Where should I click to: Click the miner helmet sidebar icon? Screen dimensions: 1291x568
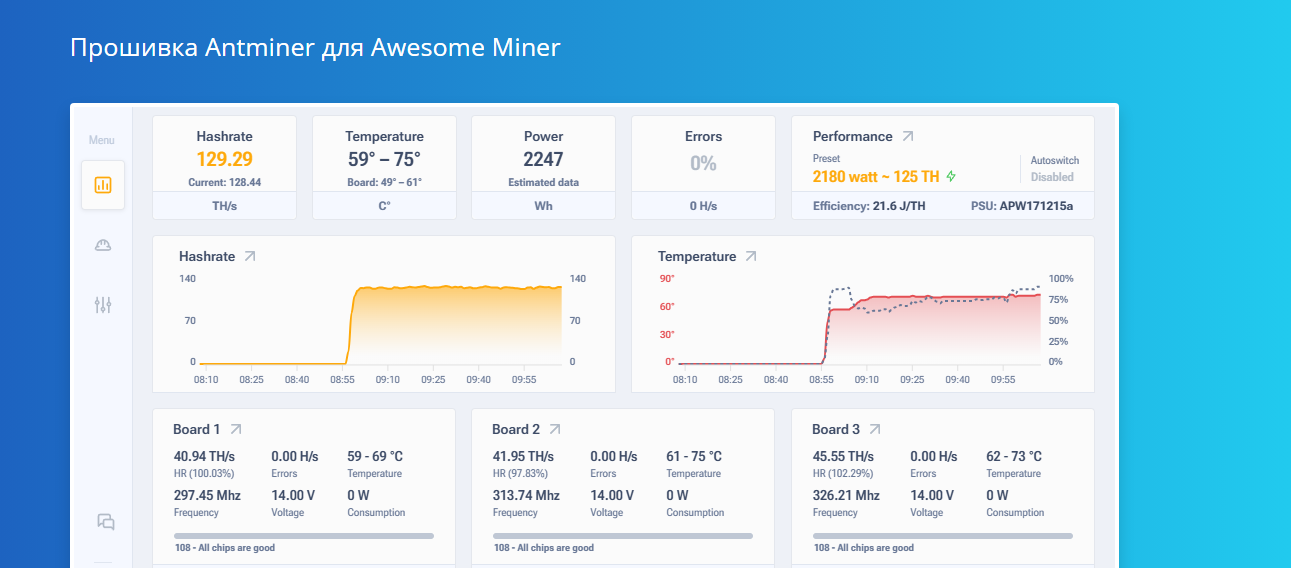click(x=103, y=245)
